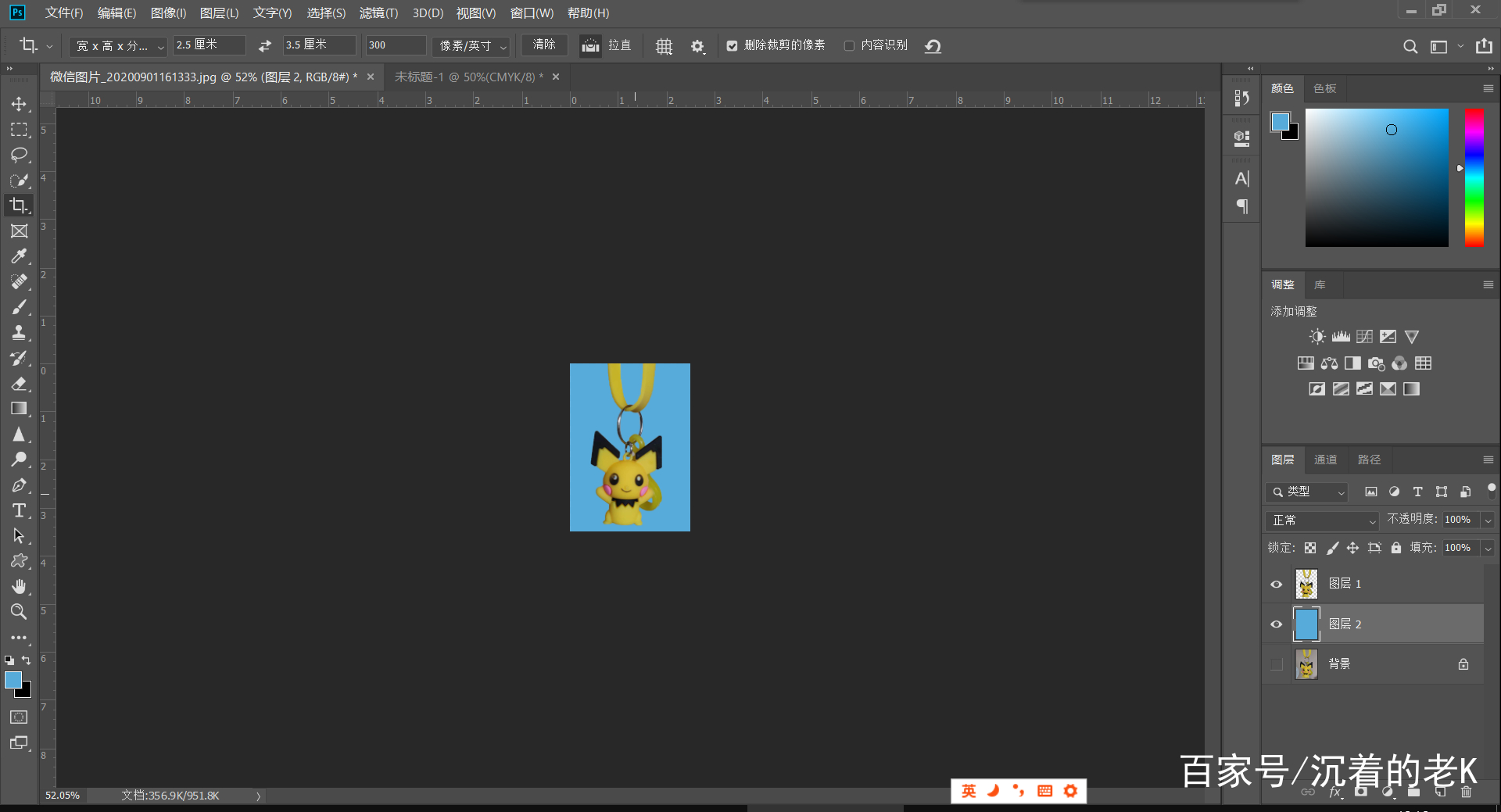The image size is (1501, 812).
Task: Select the Brush tool
Action: (x=19, y=307)
